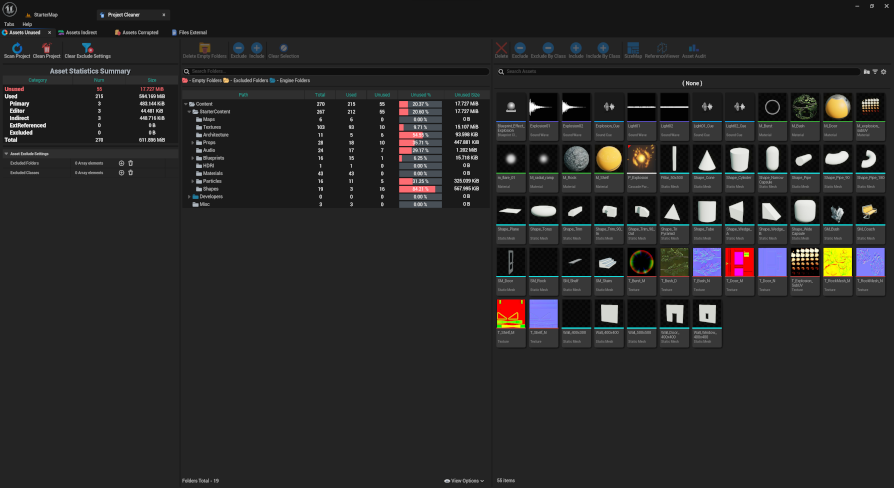Sort the folder table by Unused % column
This screenshot has height=488, width=894.
point(420,94)
